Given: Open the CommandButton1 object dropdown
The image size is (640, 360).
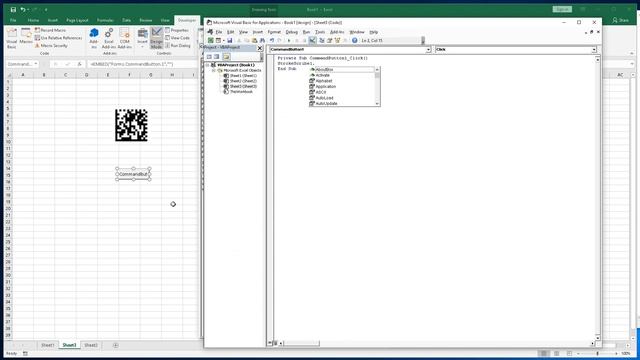Looking at the screenshot, I should pos(428,49).
